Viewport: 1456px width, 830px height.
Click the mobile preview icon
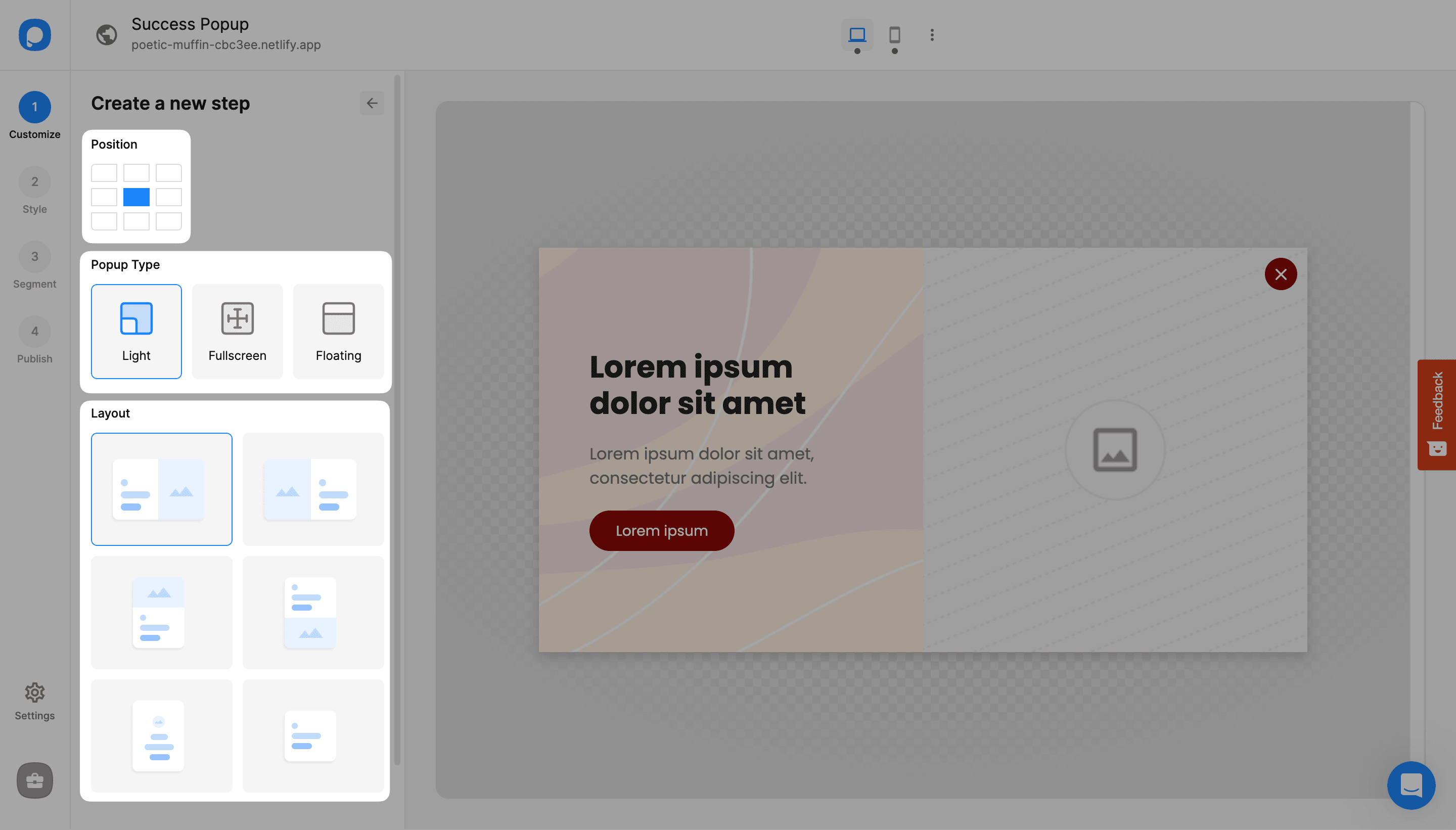(893, 34)
